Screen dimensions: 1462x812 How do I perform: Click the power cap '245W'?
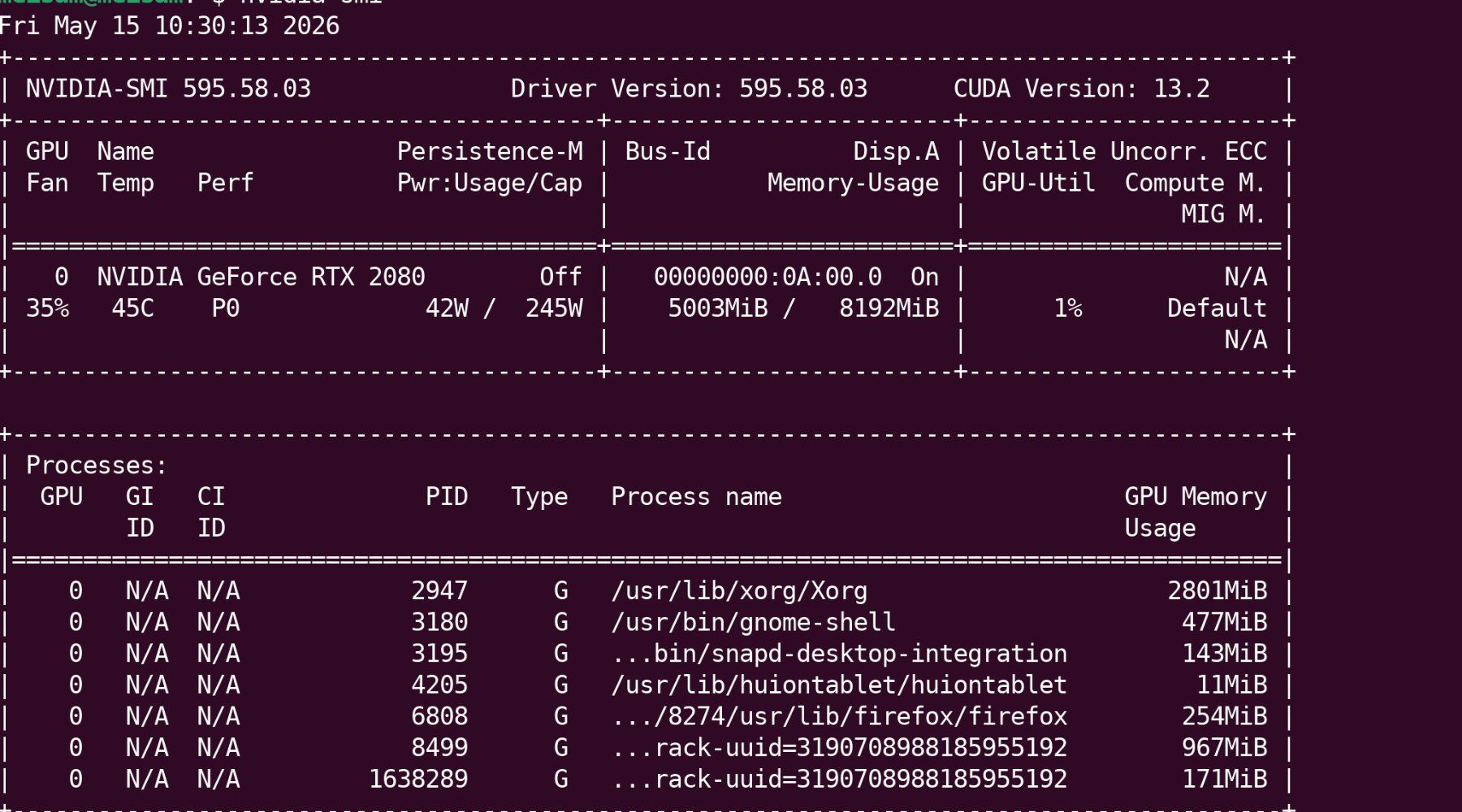click(554, 309)
